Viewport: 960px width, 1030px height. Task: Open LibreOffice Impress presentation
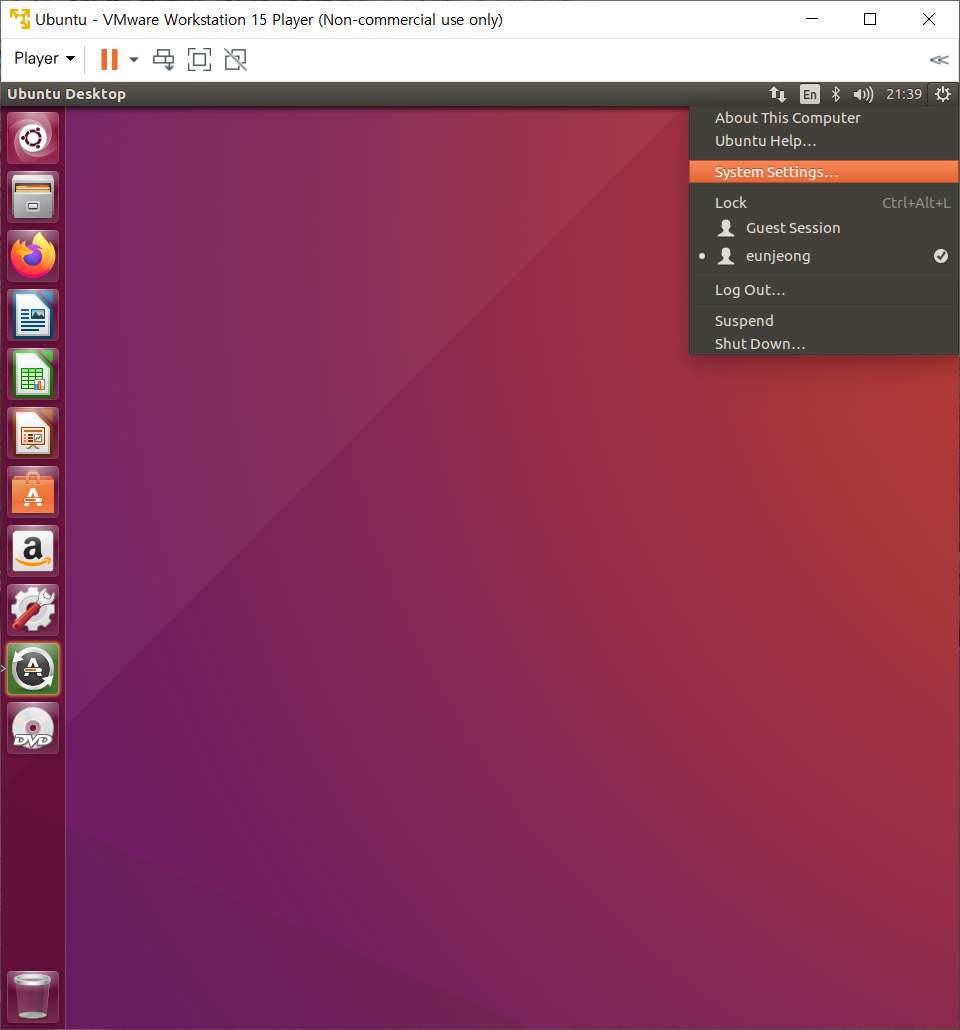click(x=33, y=434)
